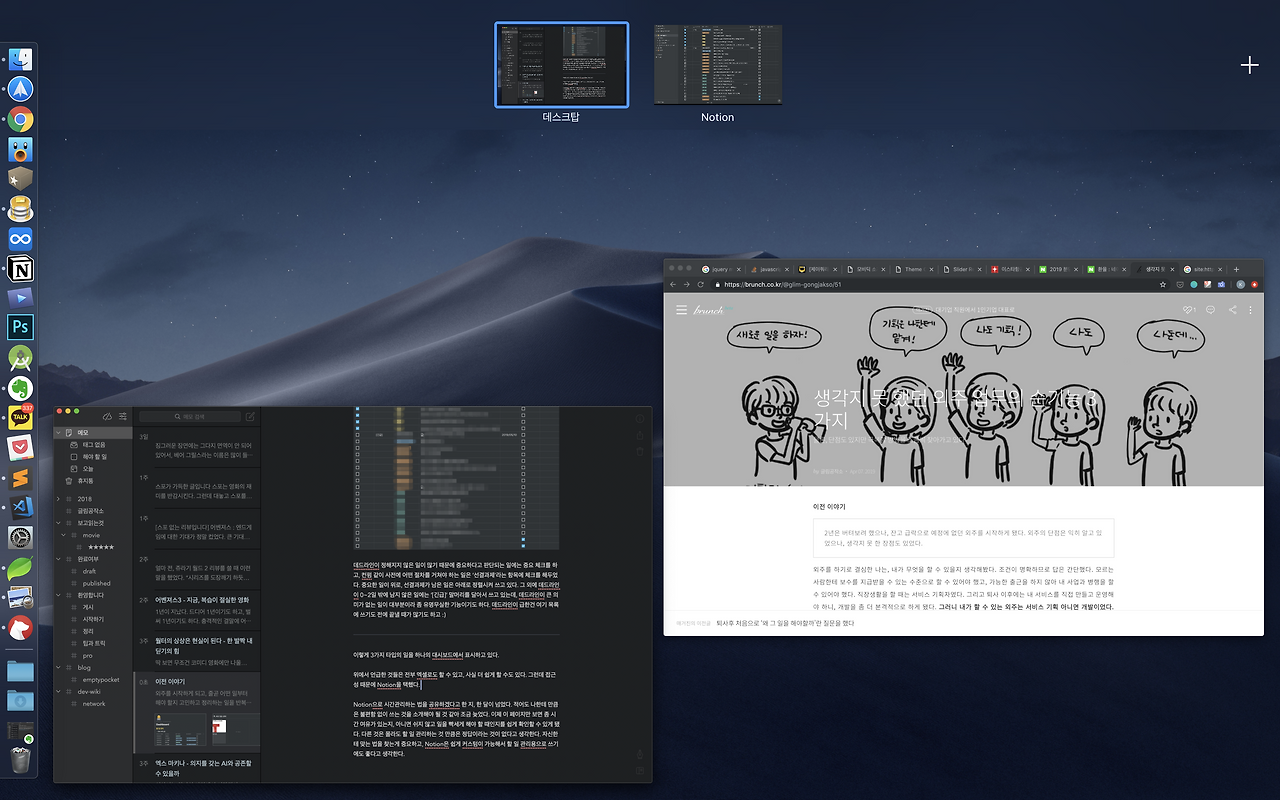The width and height of the screenshot is (1280, 800).
Task: Add a new desktop space with the plus
Action: 1249,65
